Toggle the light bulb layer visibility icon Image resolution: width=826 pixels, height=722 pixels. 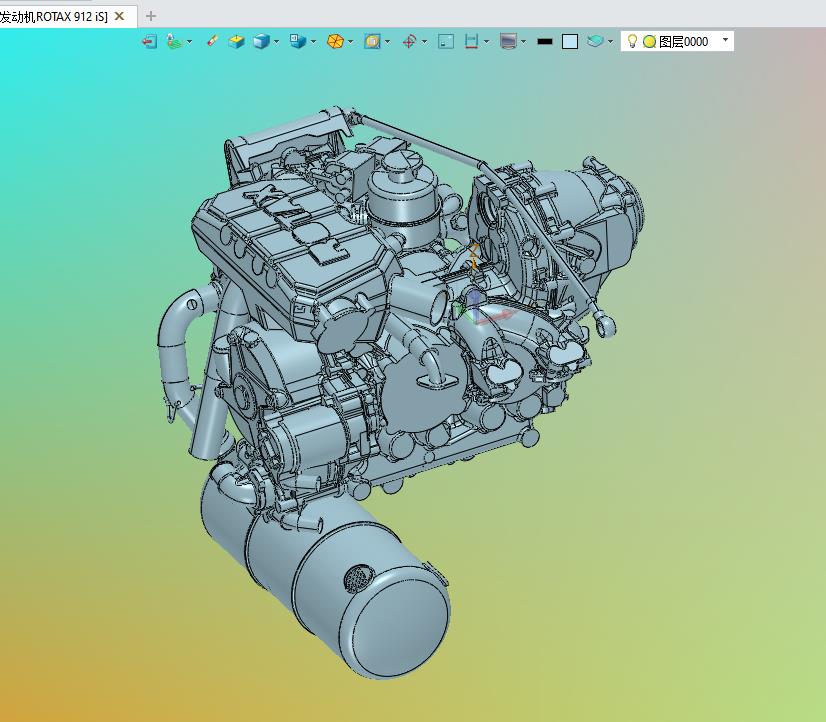point(632,41)
